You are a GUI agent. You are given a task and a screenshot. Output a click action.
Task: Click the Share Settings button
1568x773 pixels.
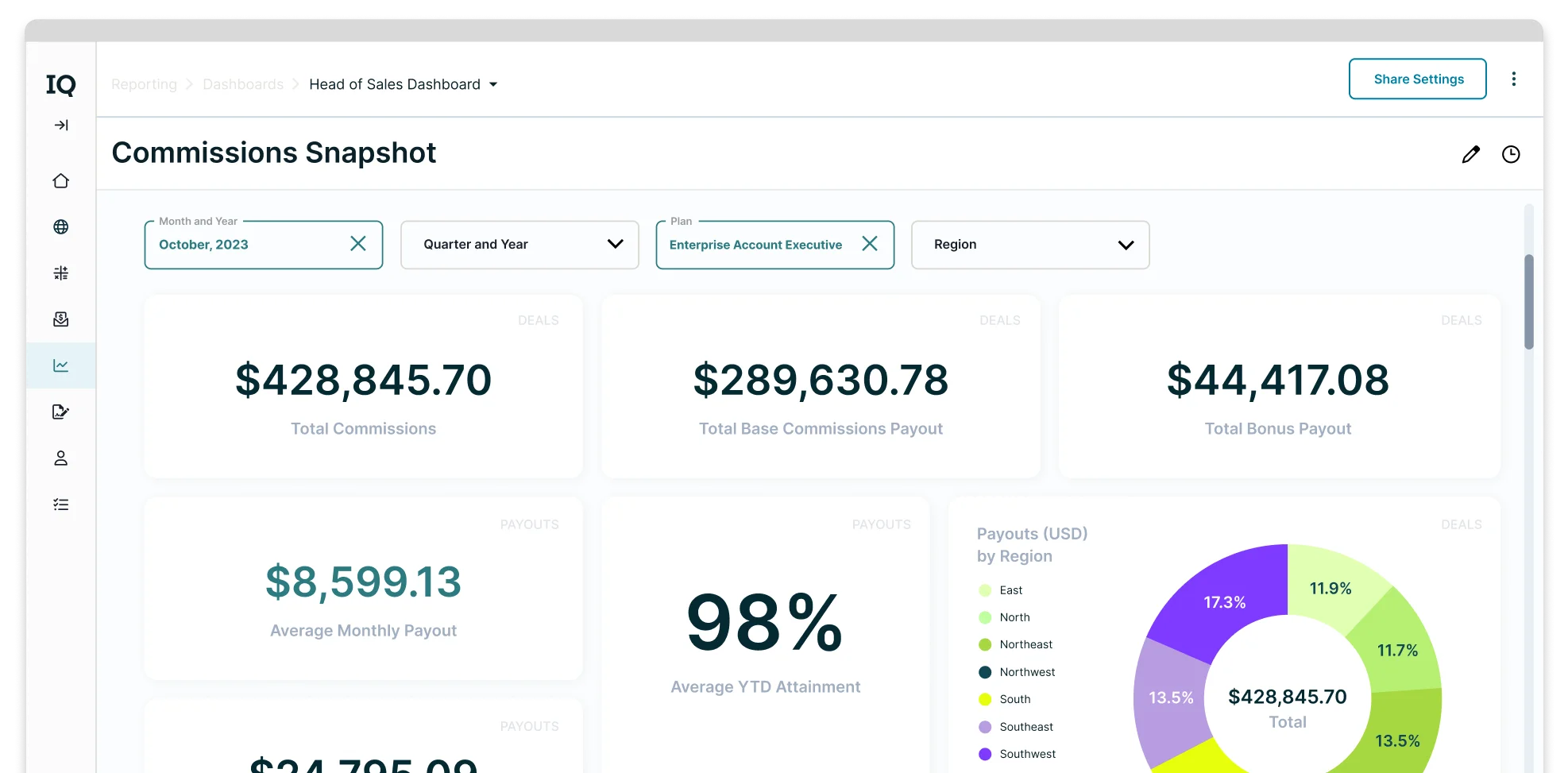pos(1419,79)
